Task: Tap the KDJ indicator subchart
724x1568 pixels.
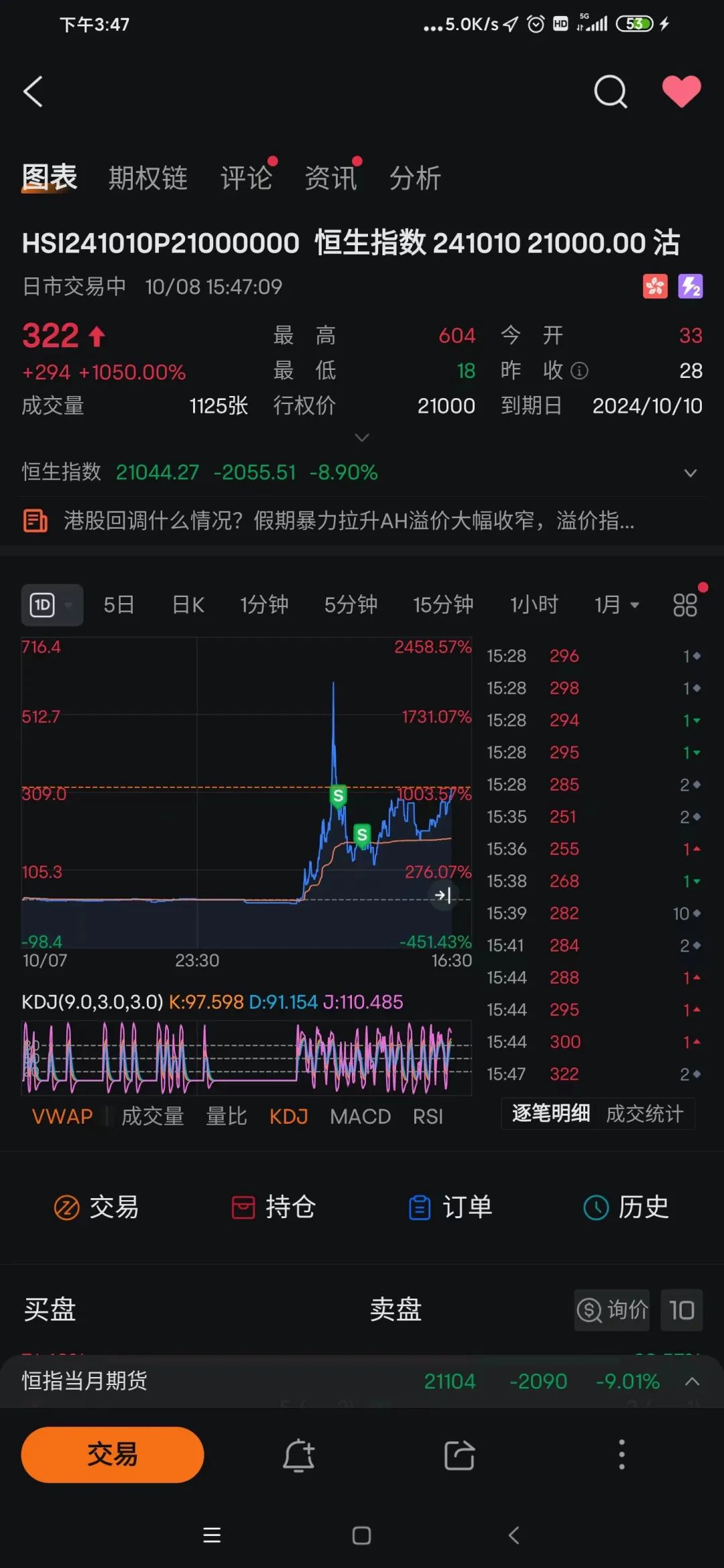Action: click(247, 1057)
